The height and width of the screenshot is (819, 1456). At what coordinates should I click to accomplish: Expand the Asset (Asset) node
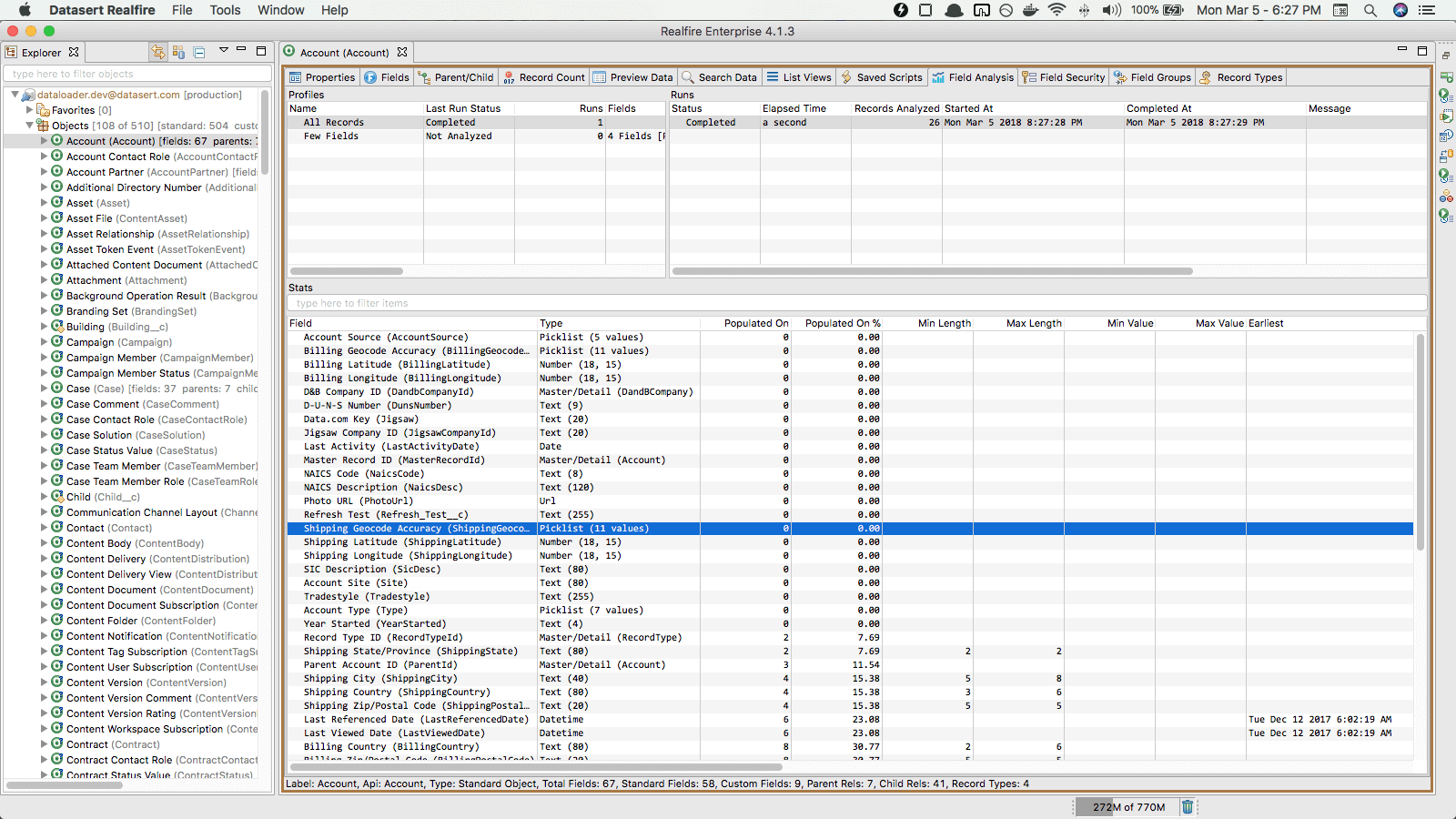point(44,203)
